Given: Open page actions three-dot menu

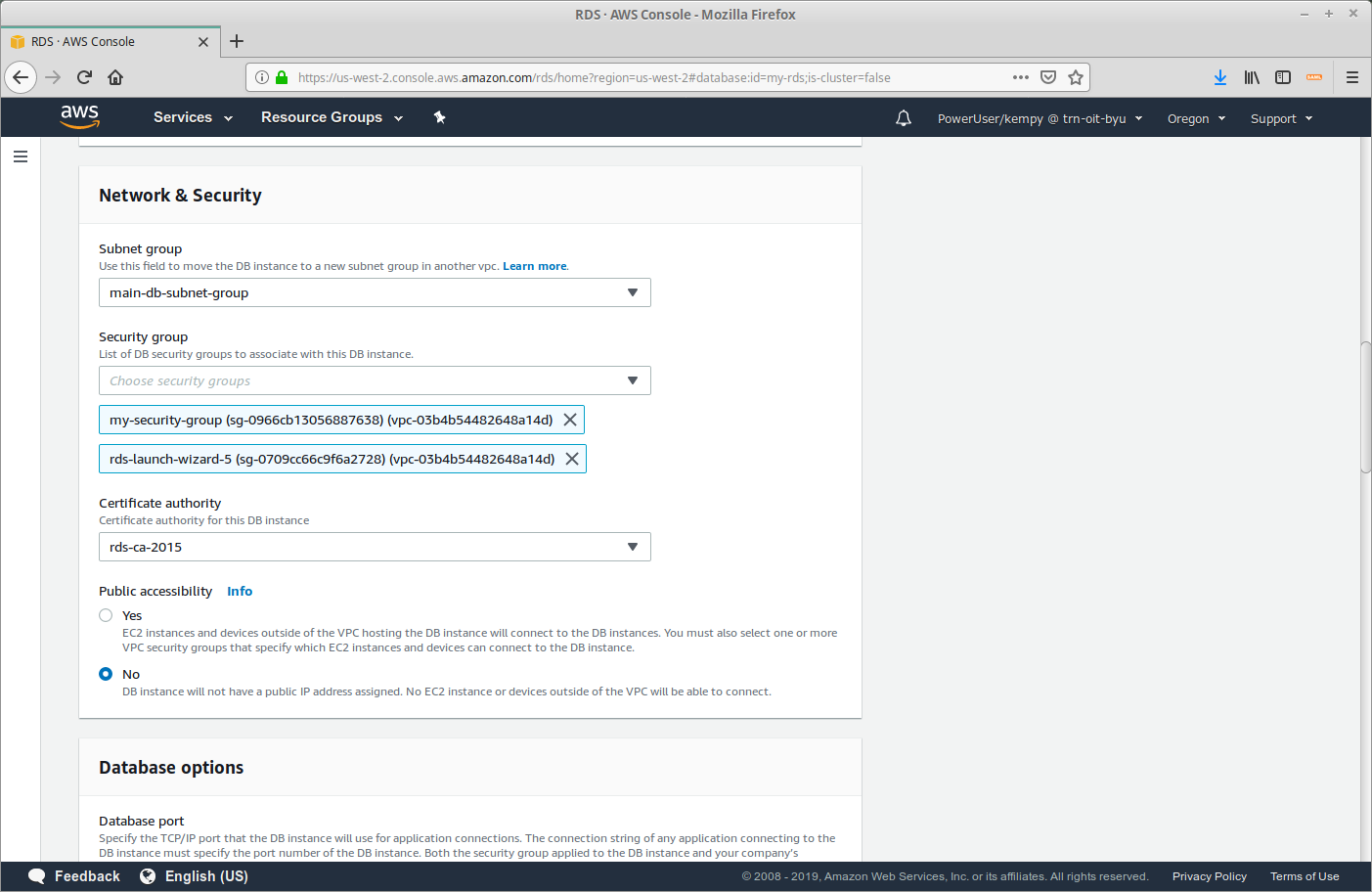Looking at the screenshot, I should pos(1021,77).
